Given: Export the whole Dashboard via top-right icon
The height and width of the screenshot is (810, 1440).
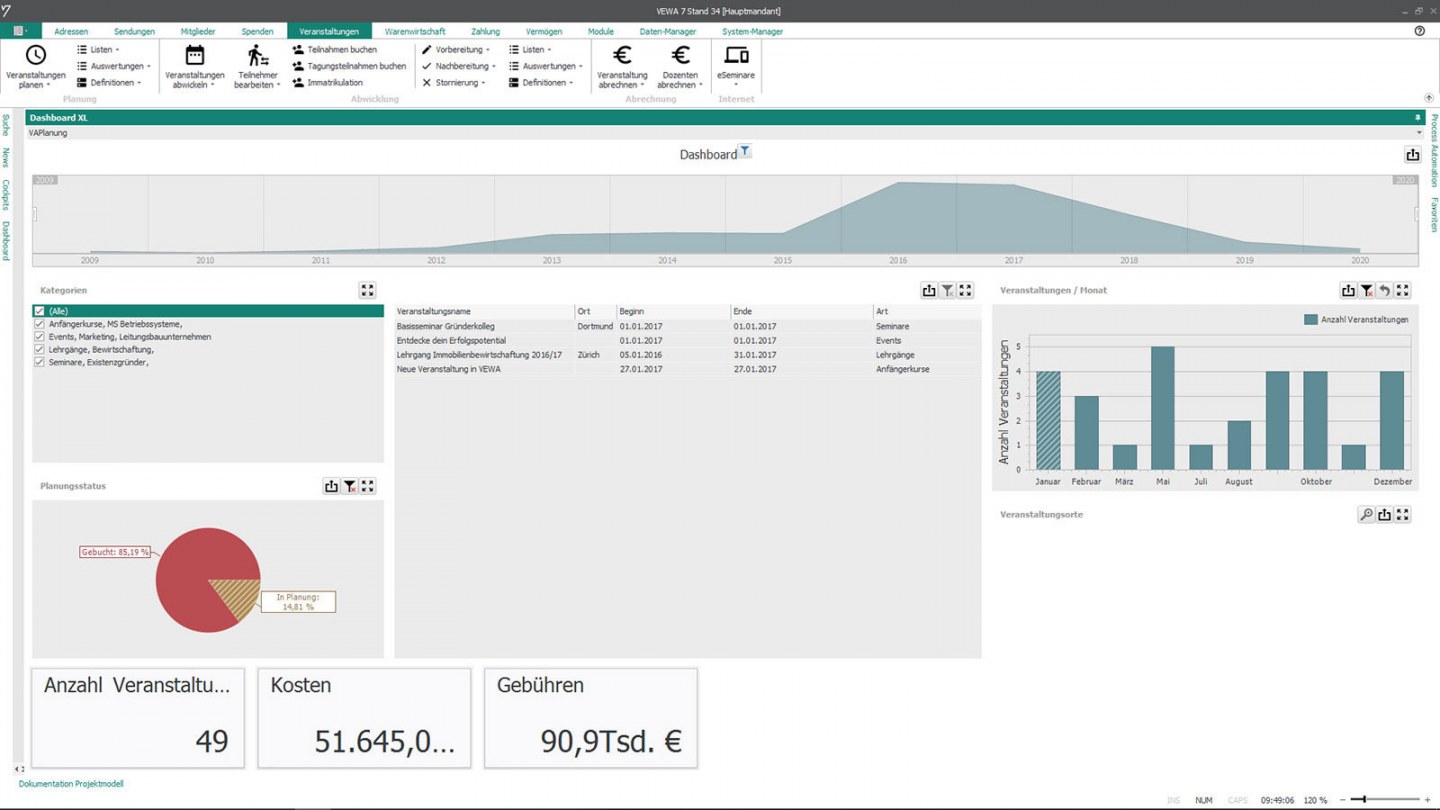Looking at the screenshot, I should coord(1412,155).
